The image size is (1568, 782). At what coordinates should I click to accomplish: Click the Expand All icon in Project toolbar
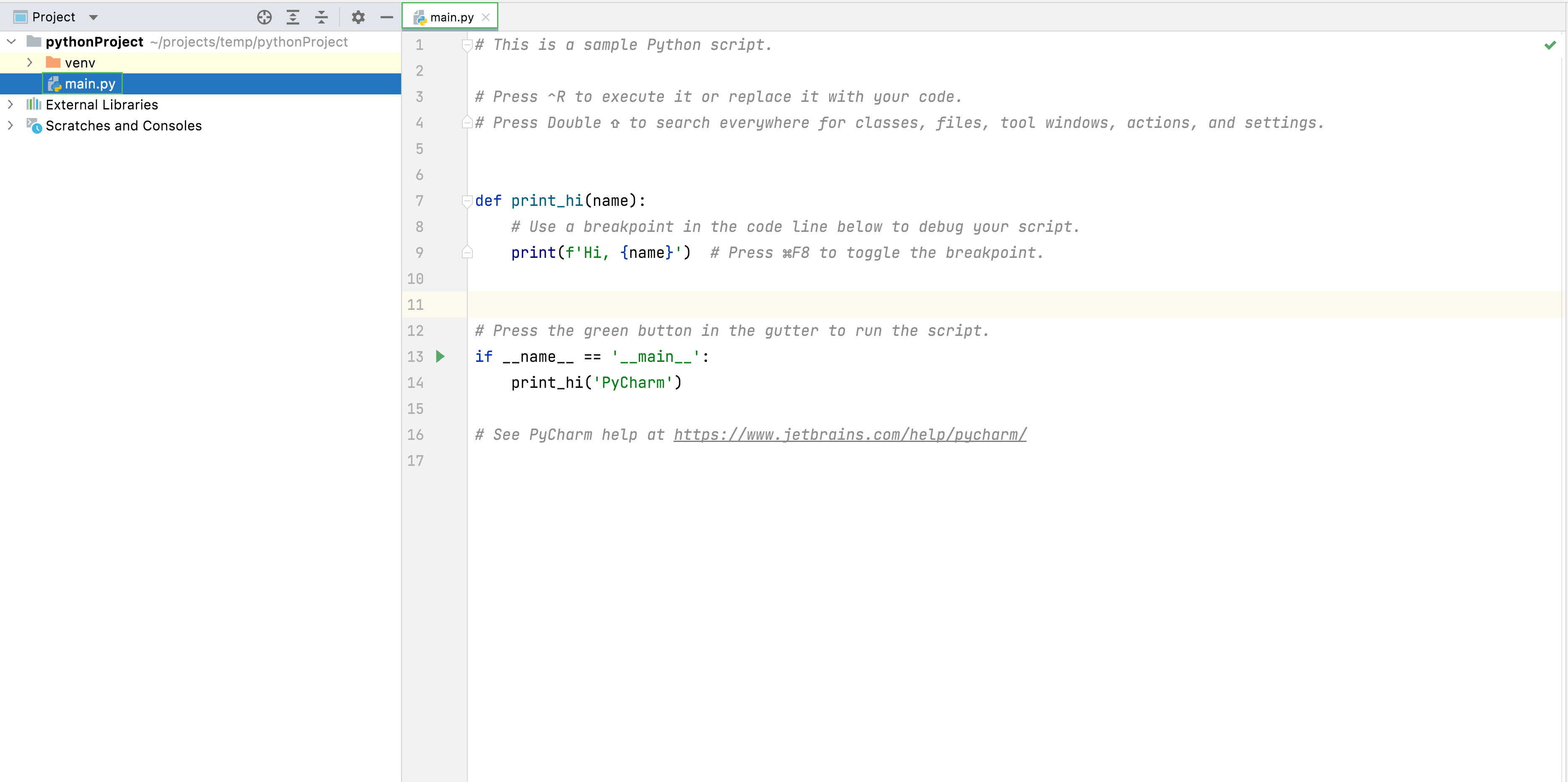[293, 17]
